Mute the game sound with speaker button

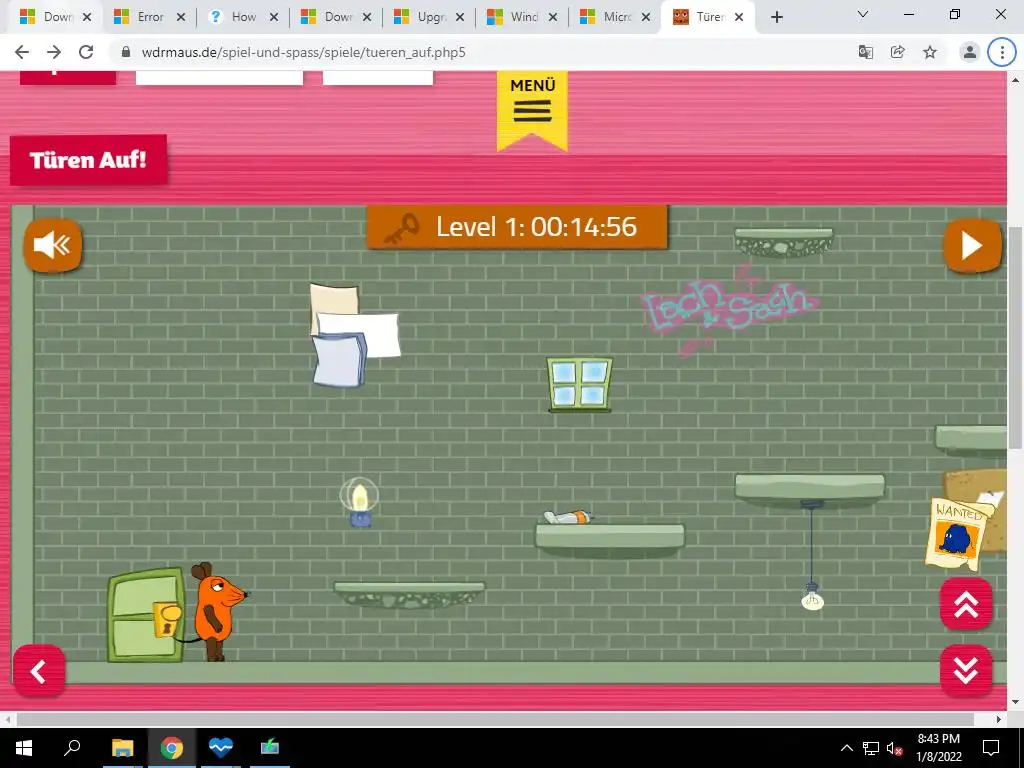coord(53,246)
